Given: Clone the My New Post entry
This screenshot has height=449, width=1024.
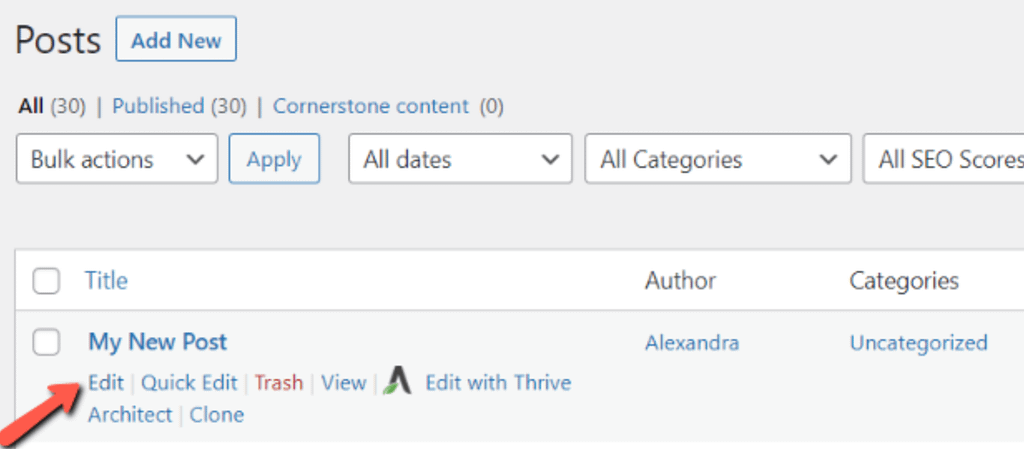Looking at the screenshot, I should [x=217, y=415].
